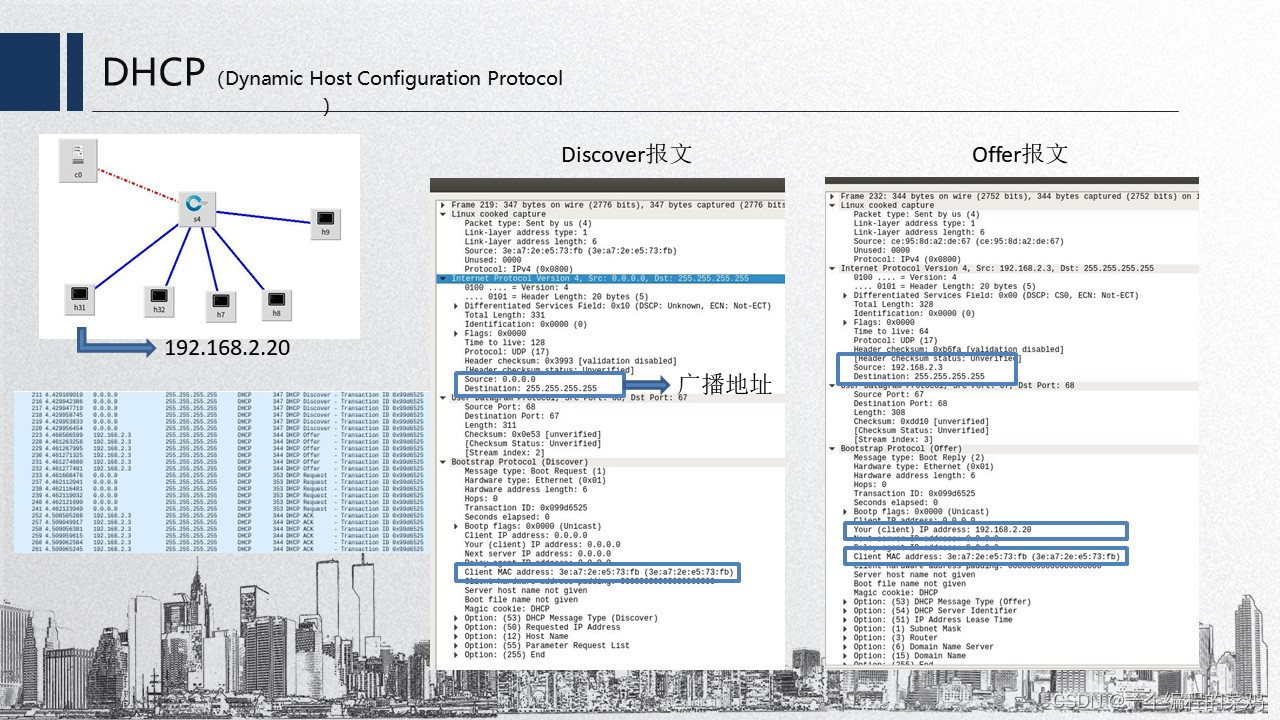Image resolution: width=1280 pixels, height=720 pixels.
Task: Click 'Your (client) IP address: 192.168.2.20' line
Action: [x=942, y=529]
